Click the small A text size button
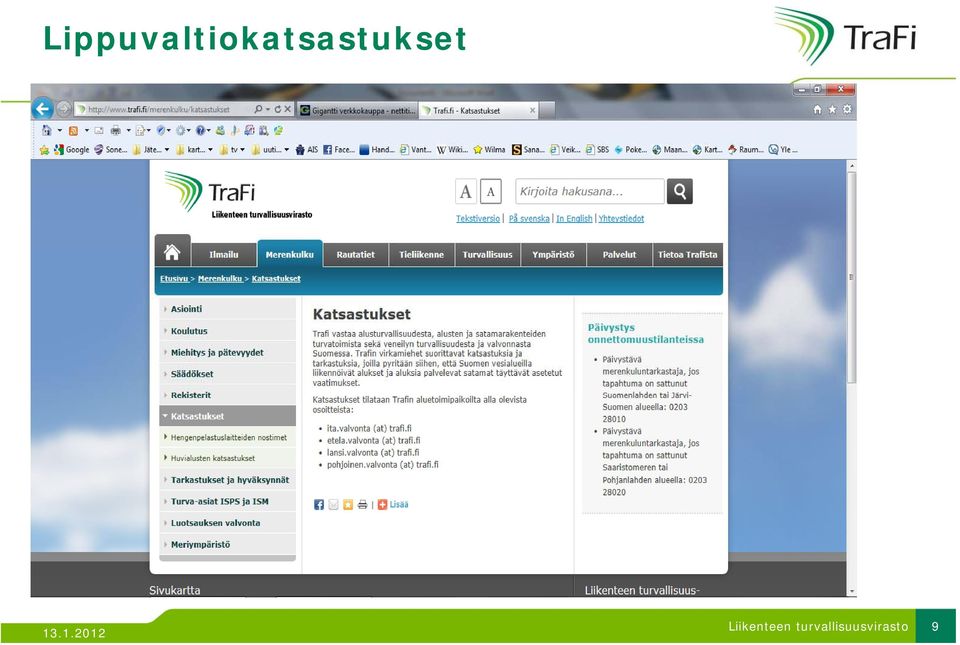Image resolution: width=960 pixels, height=645 pixels. (x=490, y=192)
